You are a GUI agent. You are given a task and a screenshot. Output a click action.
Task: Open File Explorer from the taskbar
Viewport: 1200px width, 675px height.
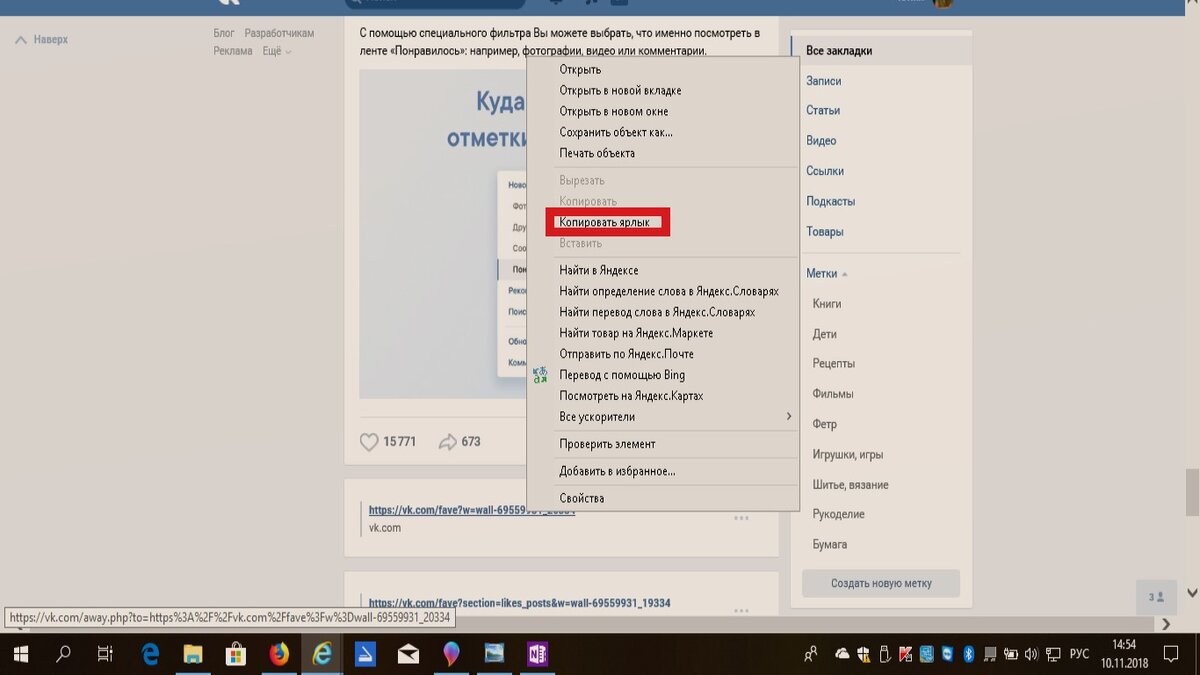click(x=194, y=654)
